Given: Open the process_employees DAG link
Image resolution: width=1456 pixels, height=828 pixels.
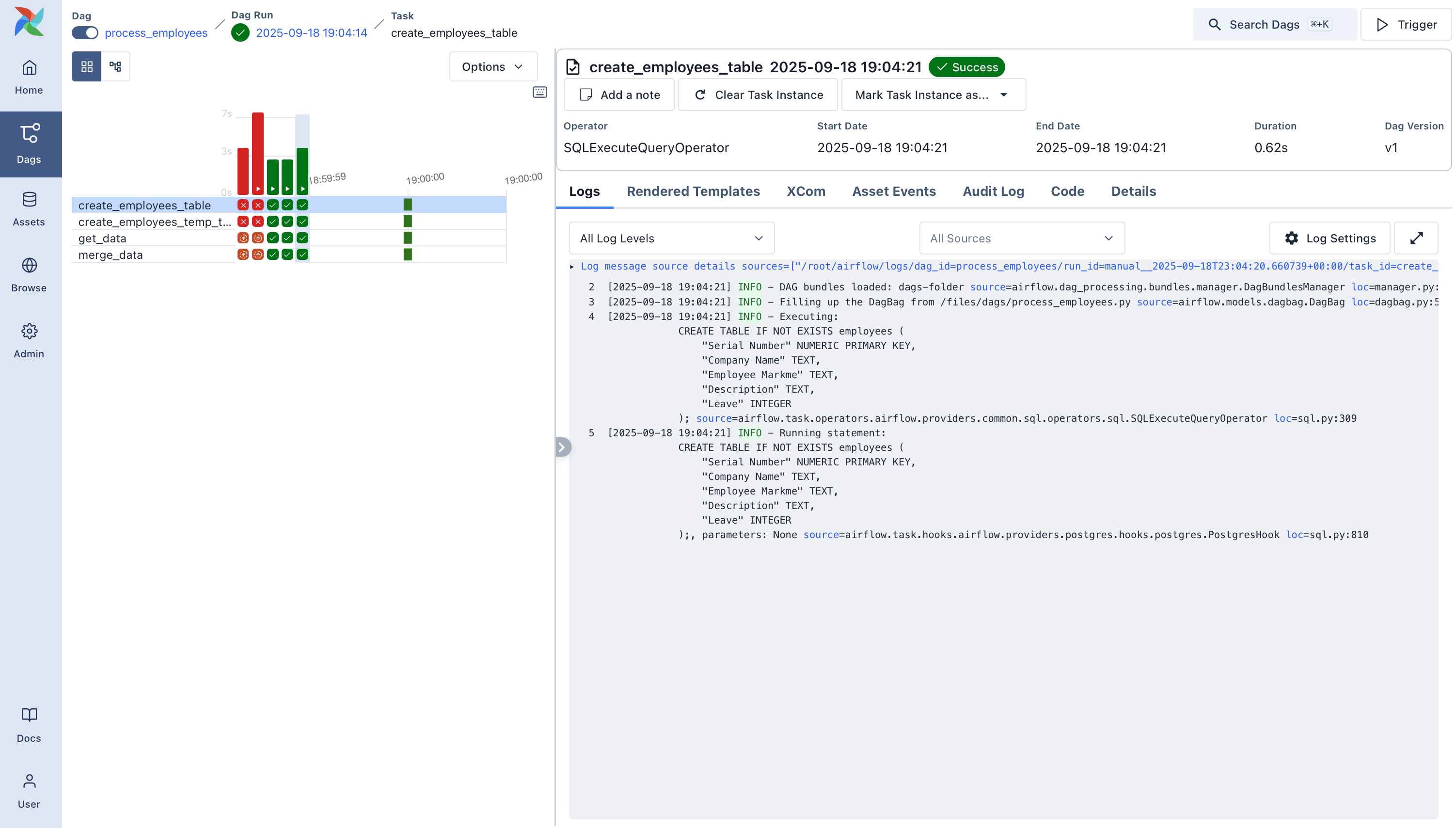Looking at the screenshot, I should coord(156,32).
